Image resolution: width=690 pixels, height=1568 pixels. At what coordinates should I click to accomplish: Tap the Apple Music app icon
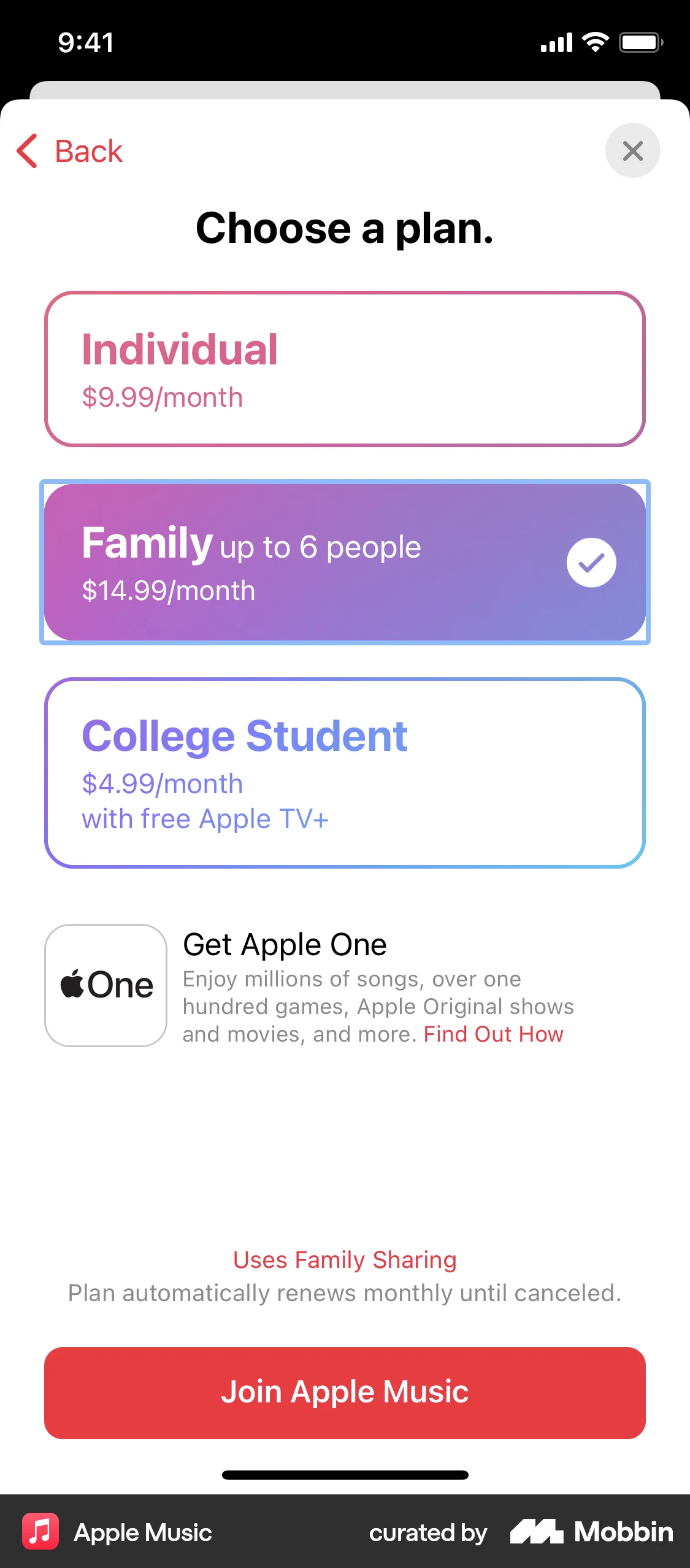tap(40, 1531)
